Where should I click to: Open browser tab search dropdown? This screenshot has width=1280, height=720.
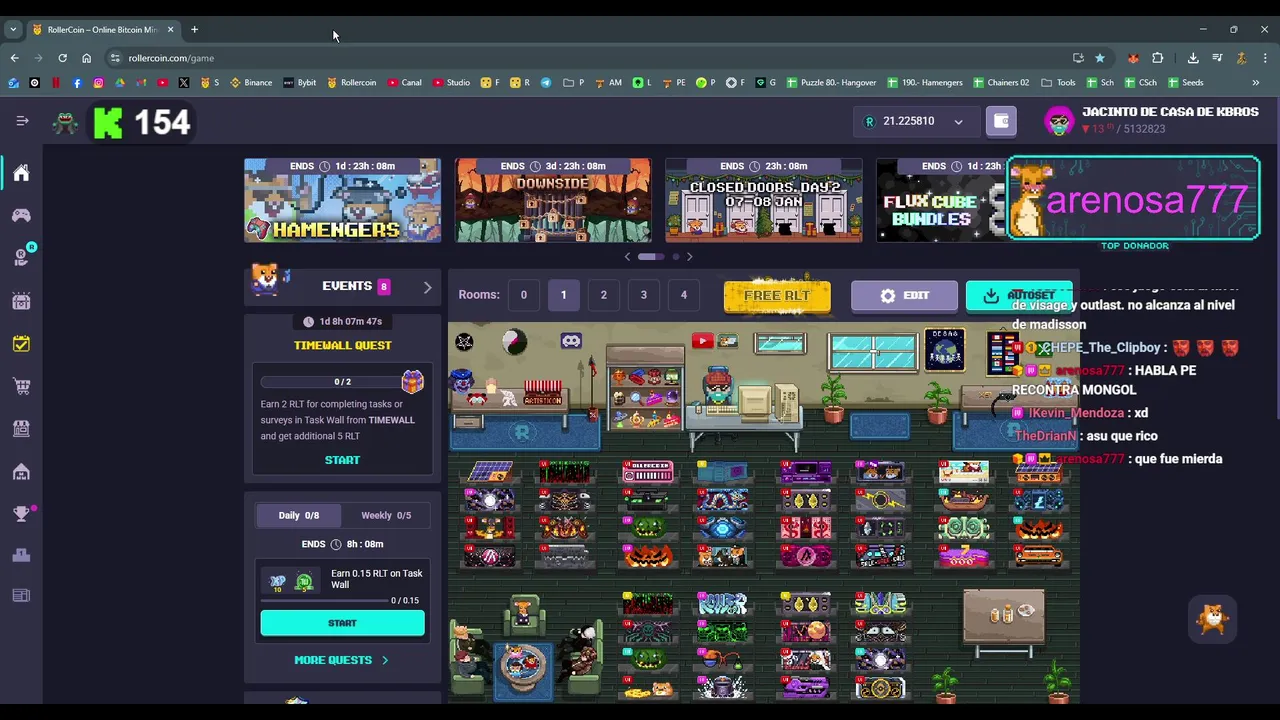13,30
